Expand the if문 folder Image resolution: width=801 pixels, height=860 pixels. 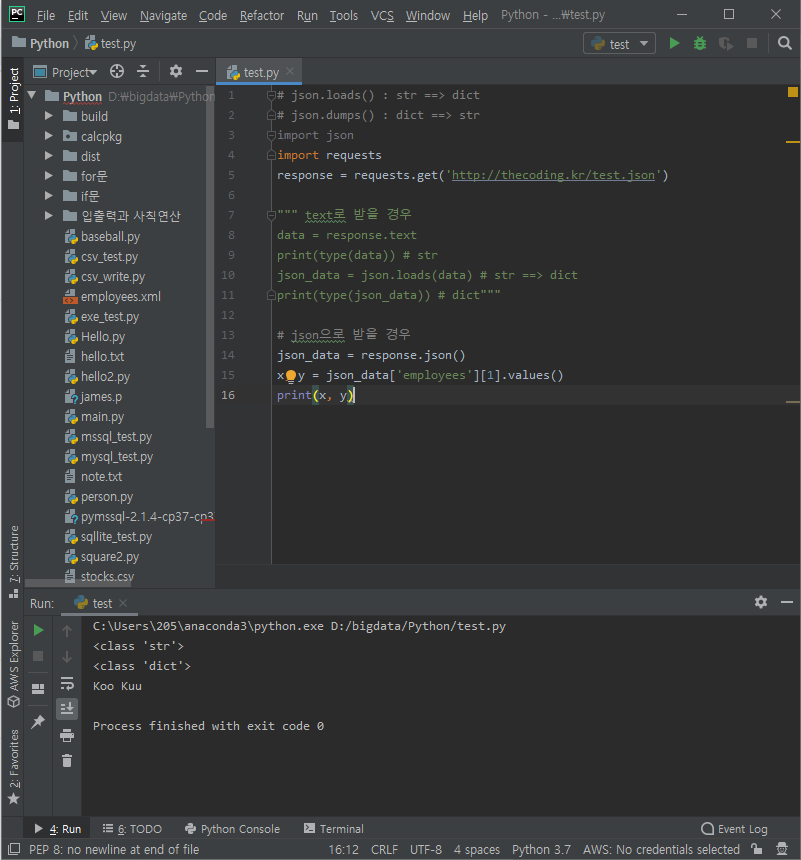(49, 196)
